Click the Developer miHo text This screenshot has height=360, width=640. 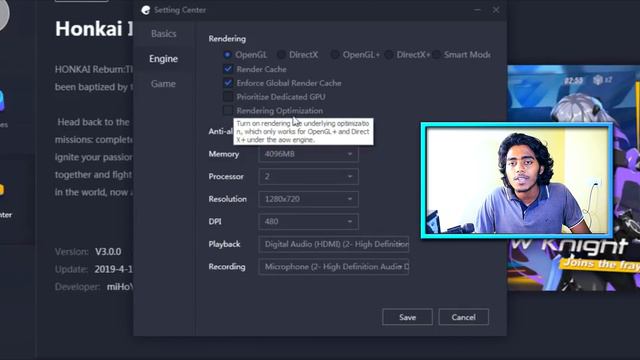pos(120,287)
